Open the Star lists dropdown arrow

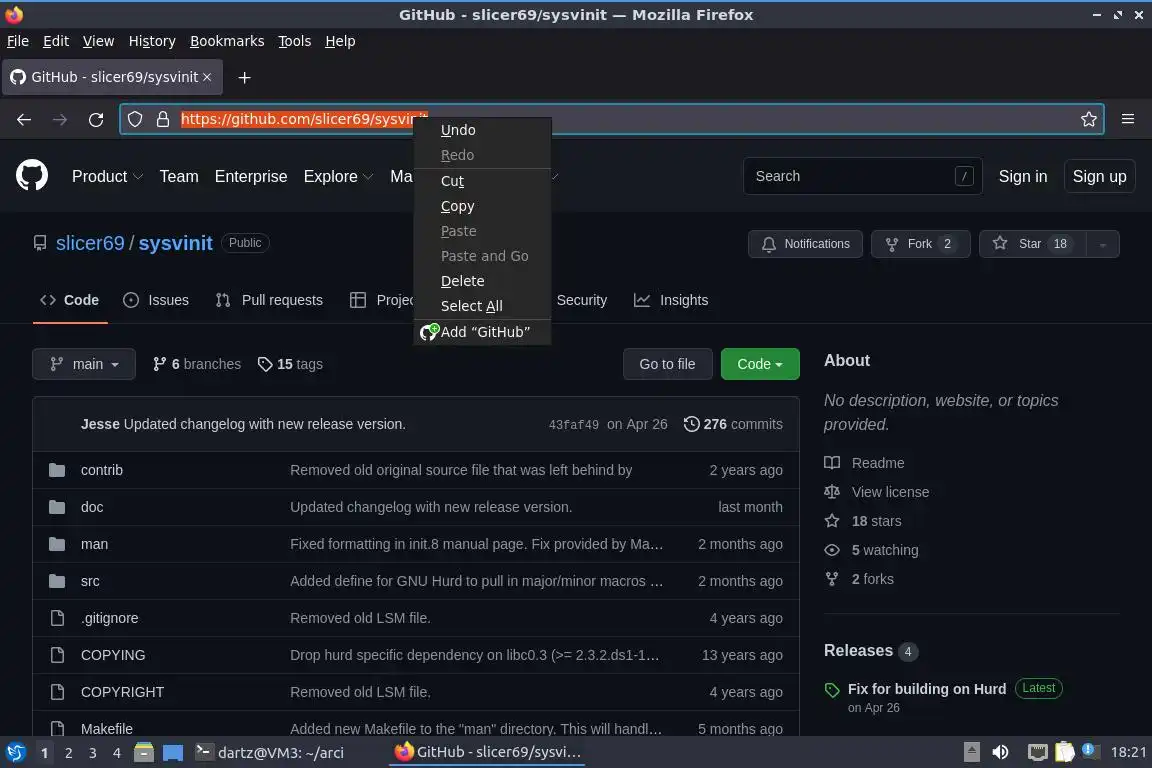pyautogui.click(x=1102, y=244)
